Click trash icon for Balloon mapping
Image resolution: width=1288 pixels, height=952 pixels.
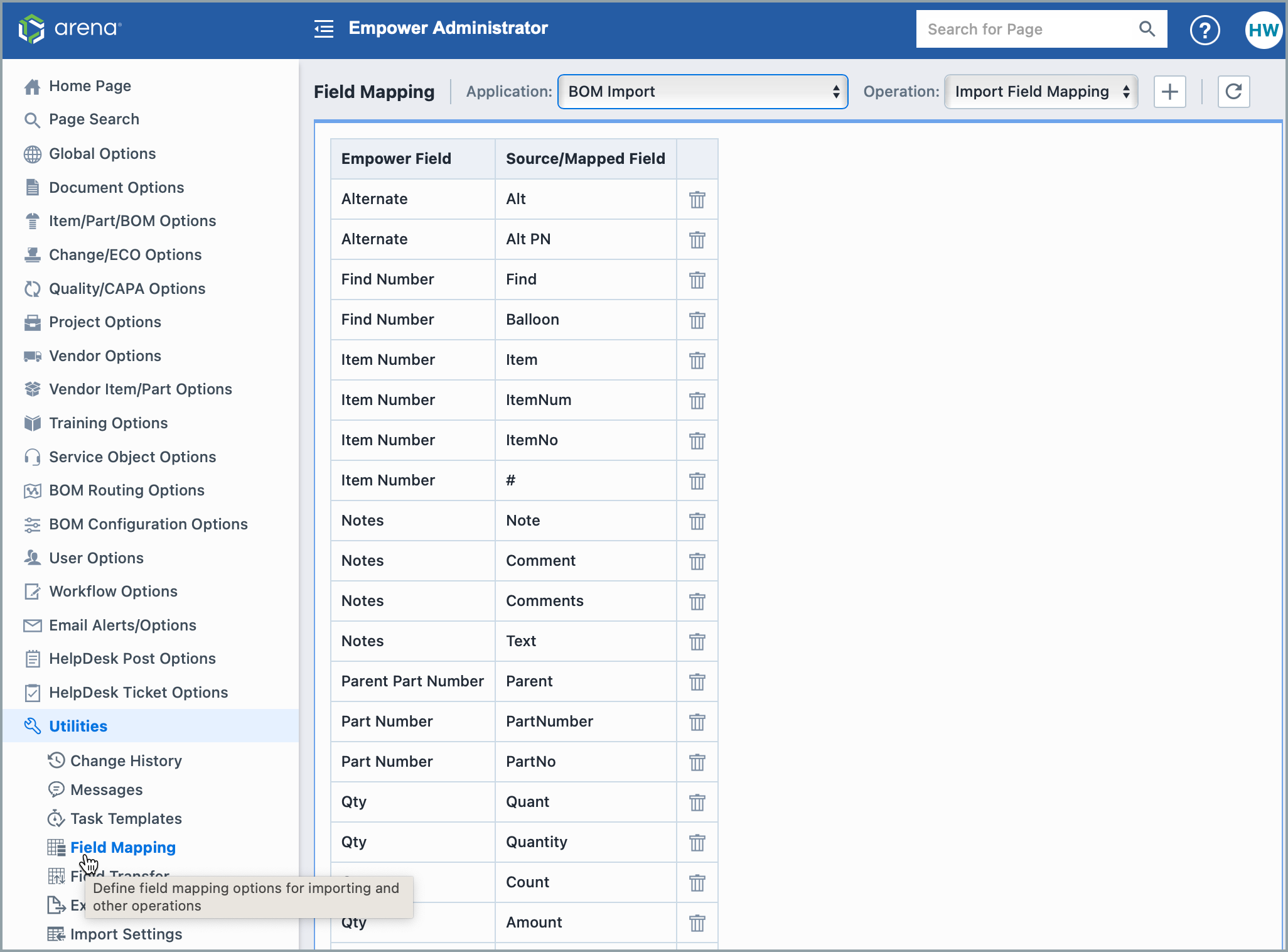[x=697, y=320]
